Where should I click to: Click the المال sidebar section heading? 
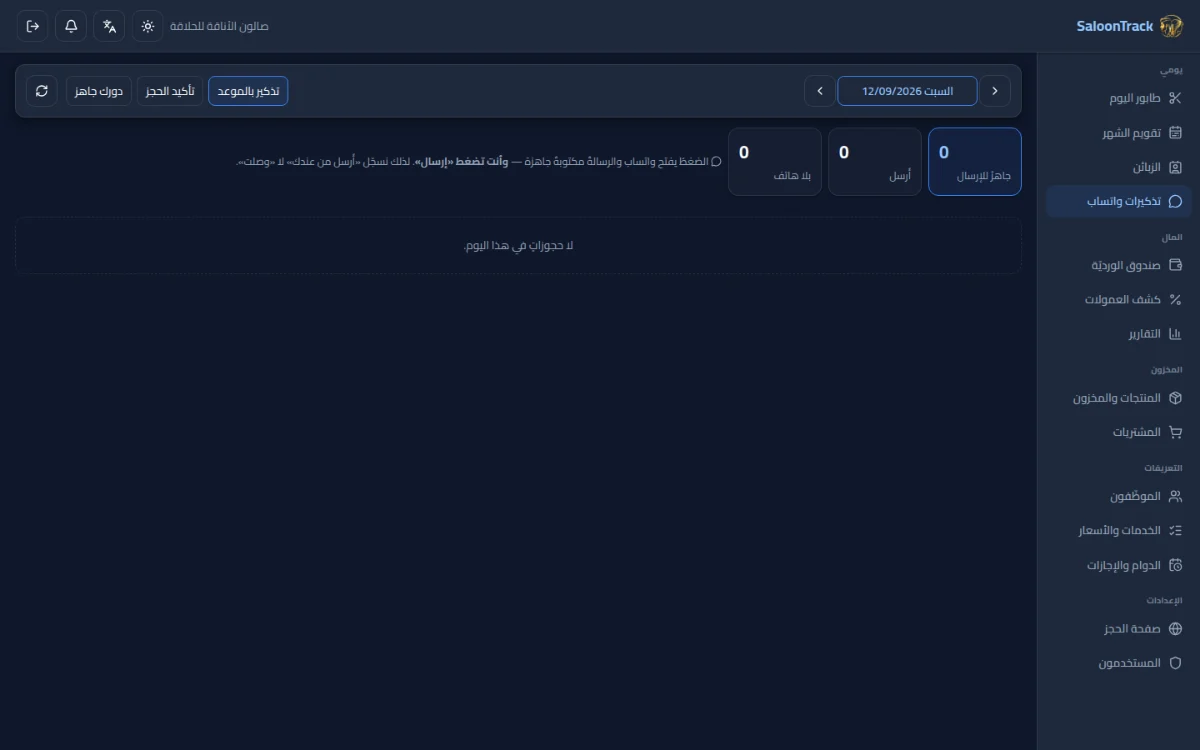(x=1172, y=237)
